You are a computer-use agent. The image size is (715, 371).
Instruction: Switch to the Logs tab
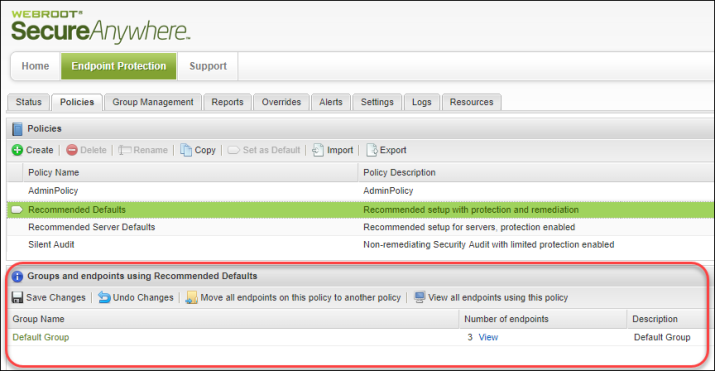(421, 102)
